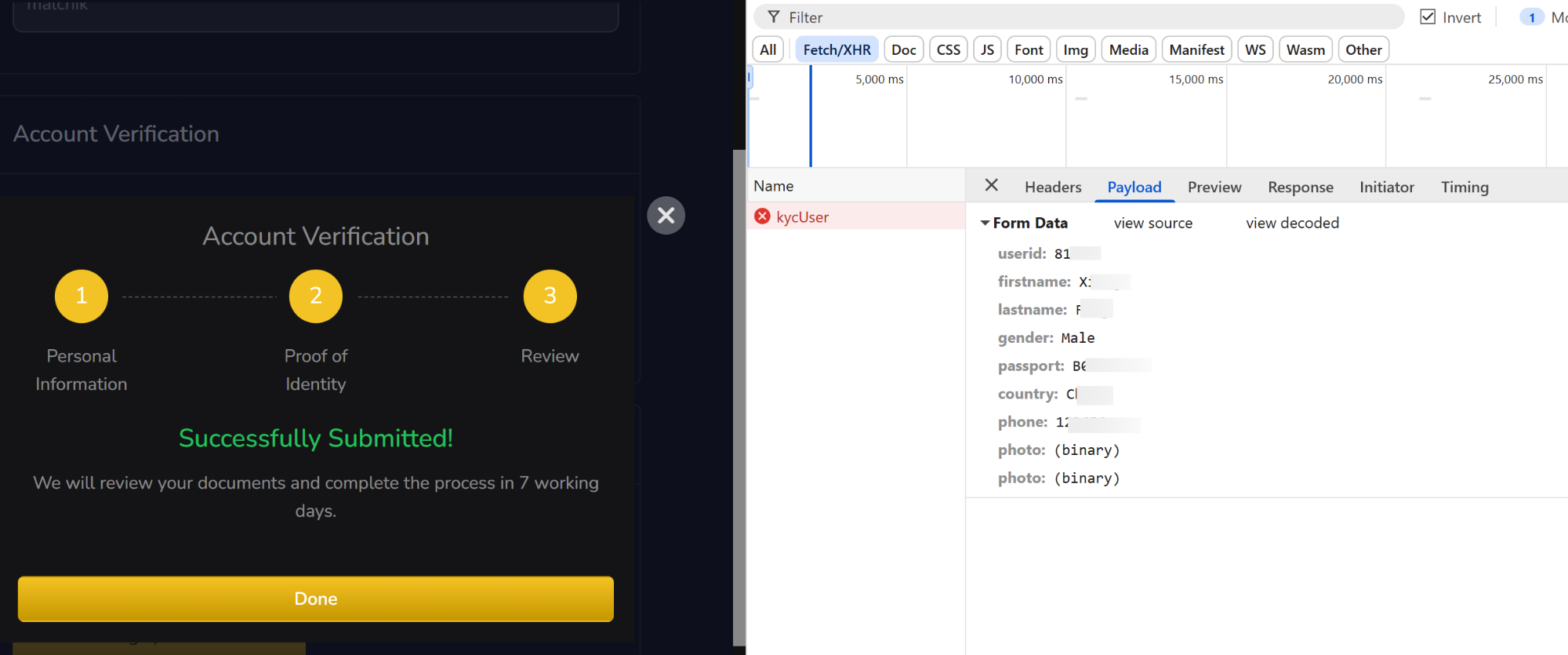Enable the All request type filter
Image resolution: width=1568 pixels, height=655 pixels.
tap(768, 49)
